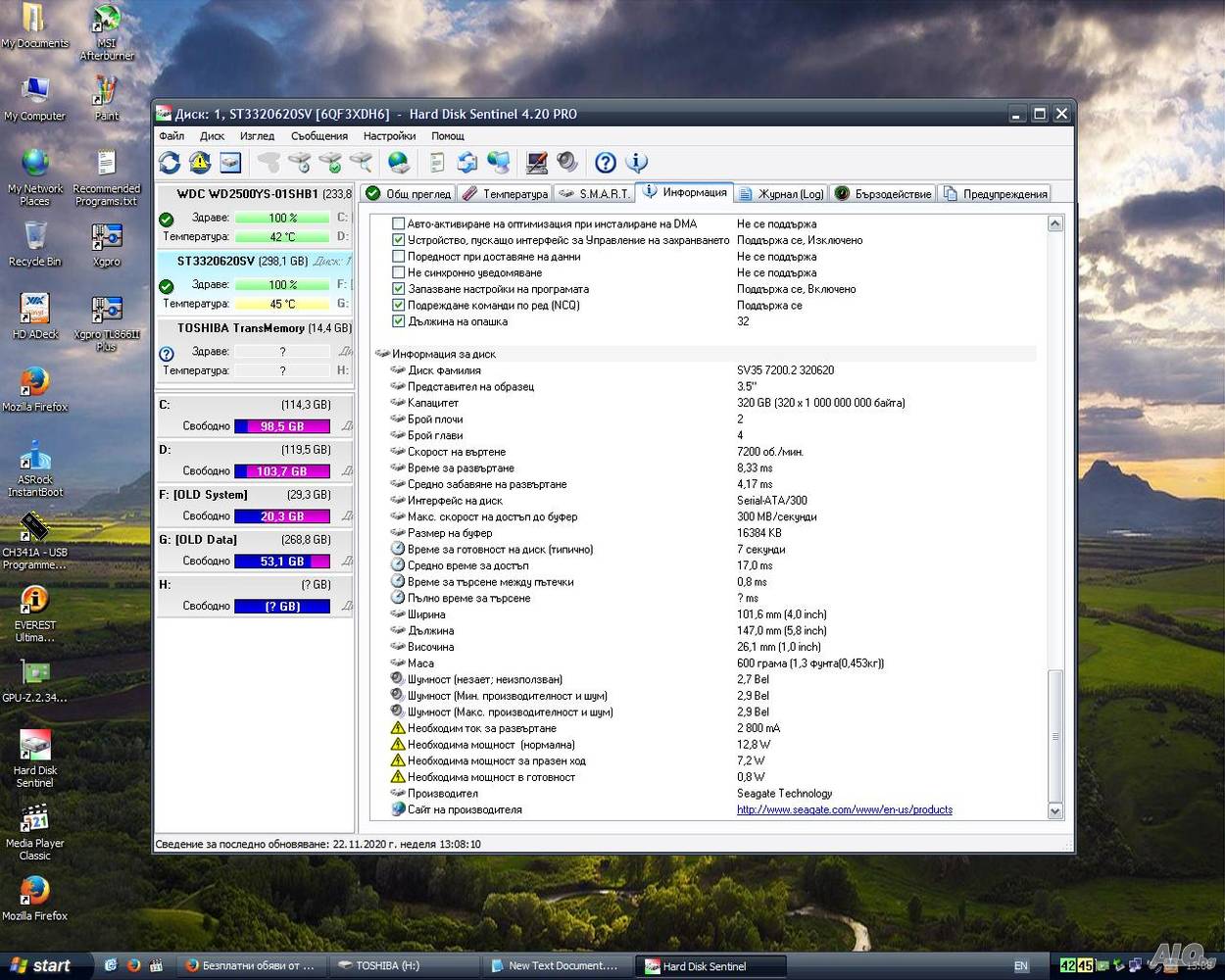This screenshot has width=1225, height=980.
Task: Collapse the 'Информация за диск' section
Action: (382, 354)
